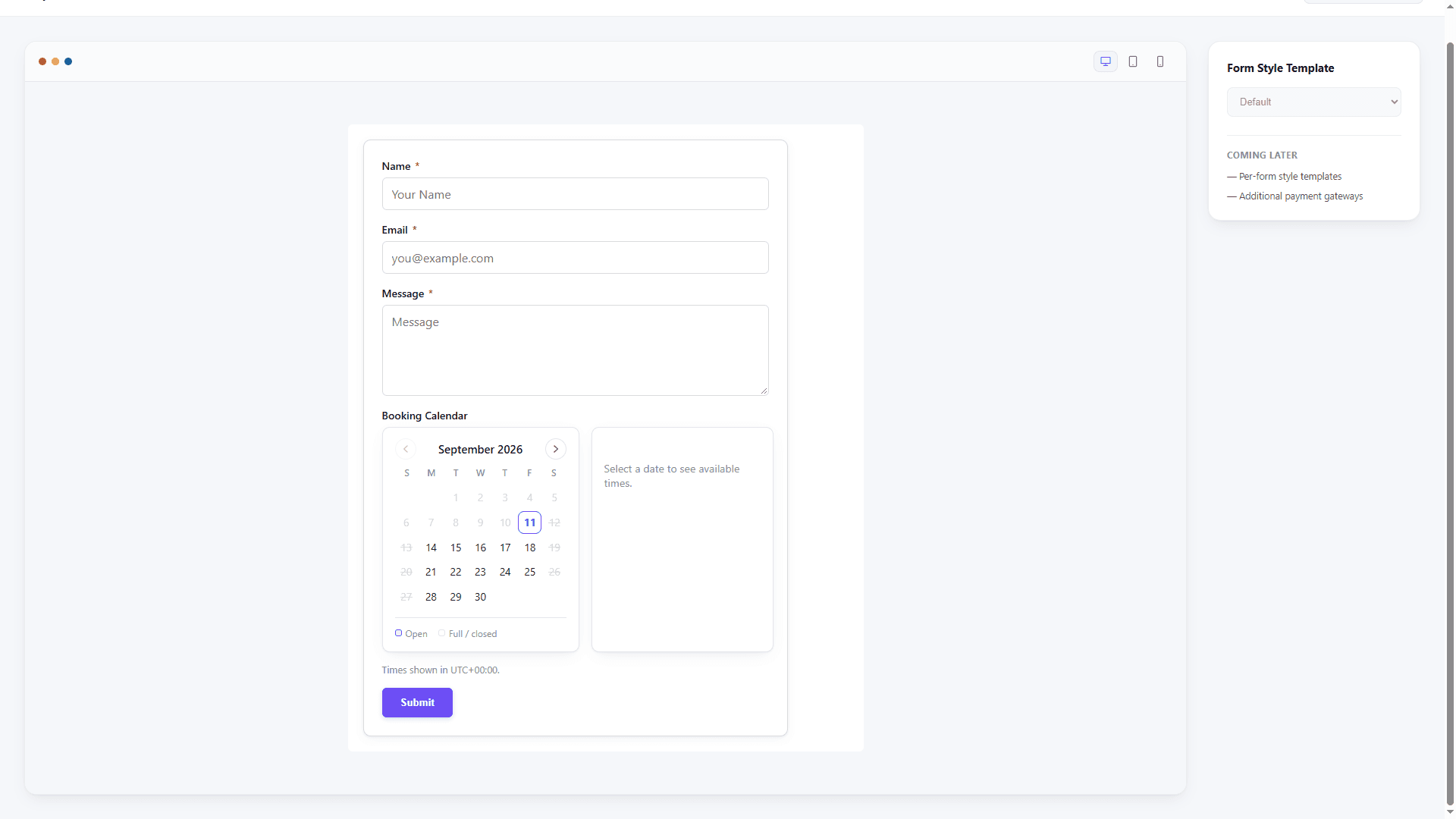
Task: Select September 17 in the calendar
Action: (505, 548)
